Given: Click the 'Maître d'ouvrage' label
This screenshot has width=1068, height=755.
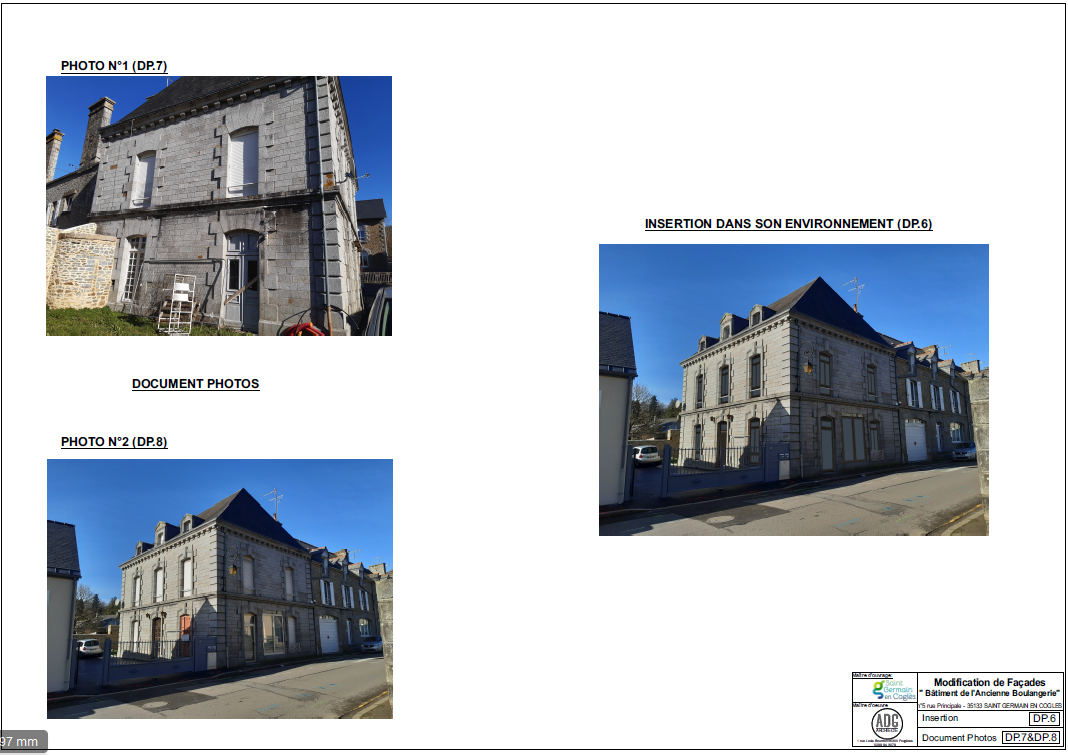Looking at the screenshot, I should tap(873, 675).
